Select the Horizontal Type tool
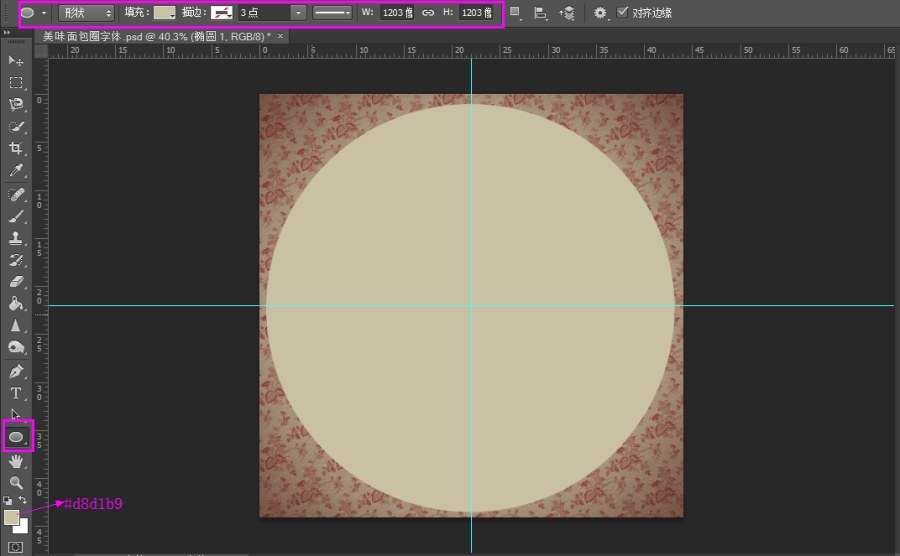 pyautogui.click(x=16, y=393)
